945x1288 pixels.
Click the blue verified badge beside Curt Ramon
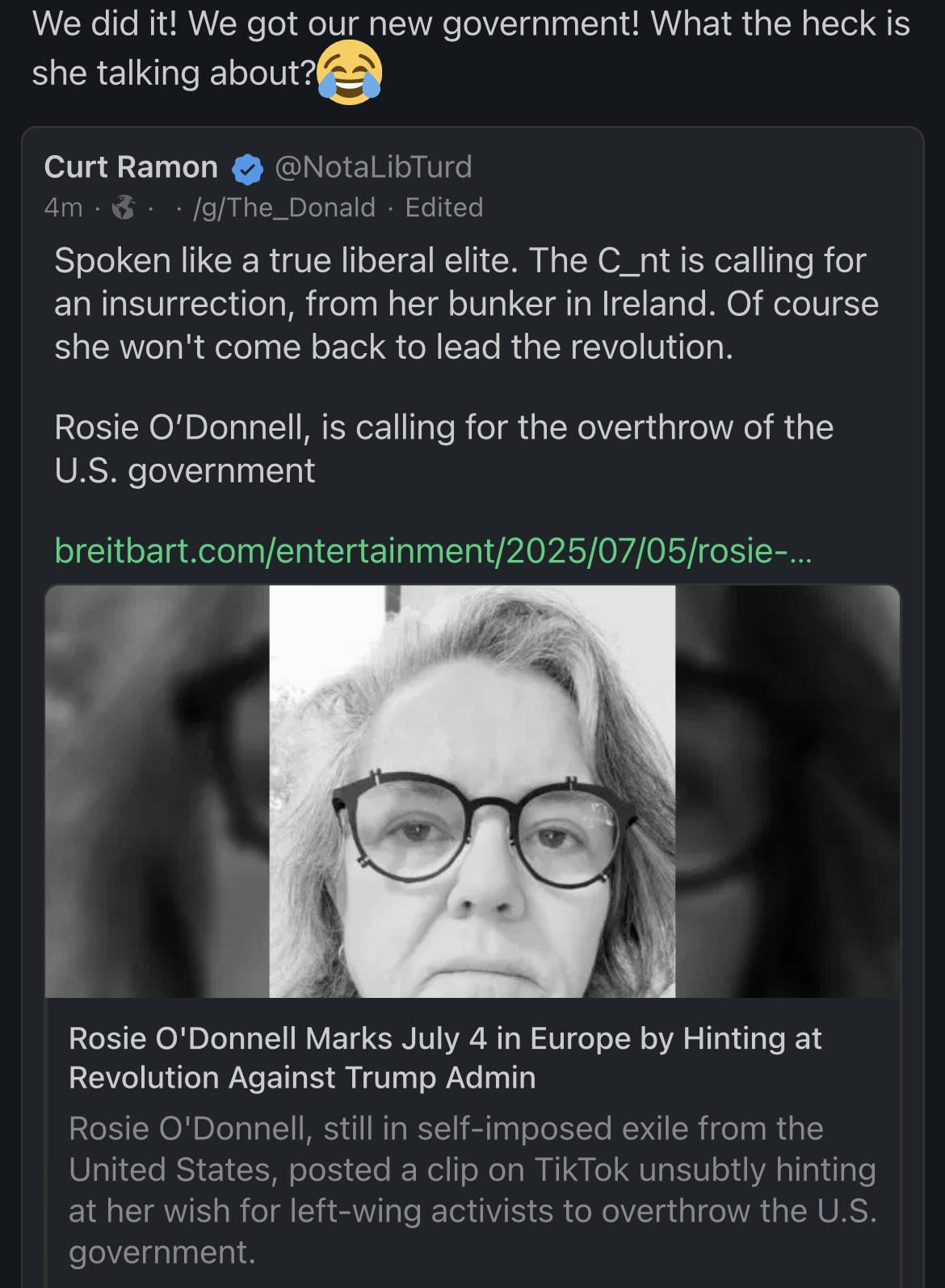click(247, 169)
